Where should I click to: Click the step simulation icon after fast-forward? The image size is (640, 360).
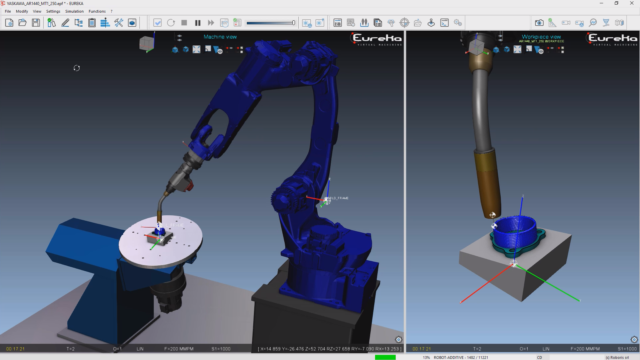tap(224, 23)
